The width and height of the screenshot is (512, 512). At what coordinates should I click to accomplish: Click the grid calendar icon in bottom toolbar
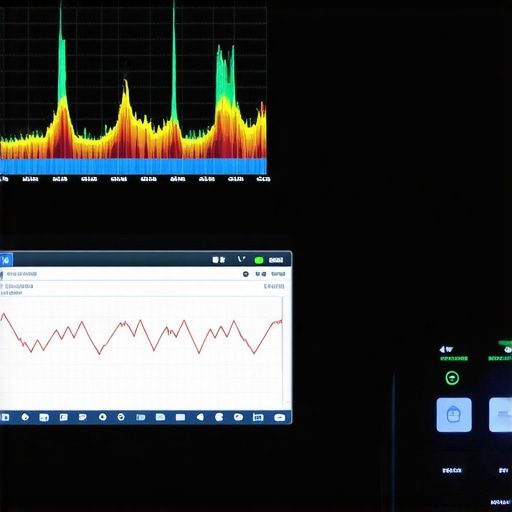click(x=258, y=417)
